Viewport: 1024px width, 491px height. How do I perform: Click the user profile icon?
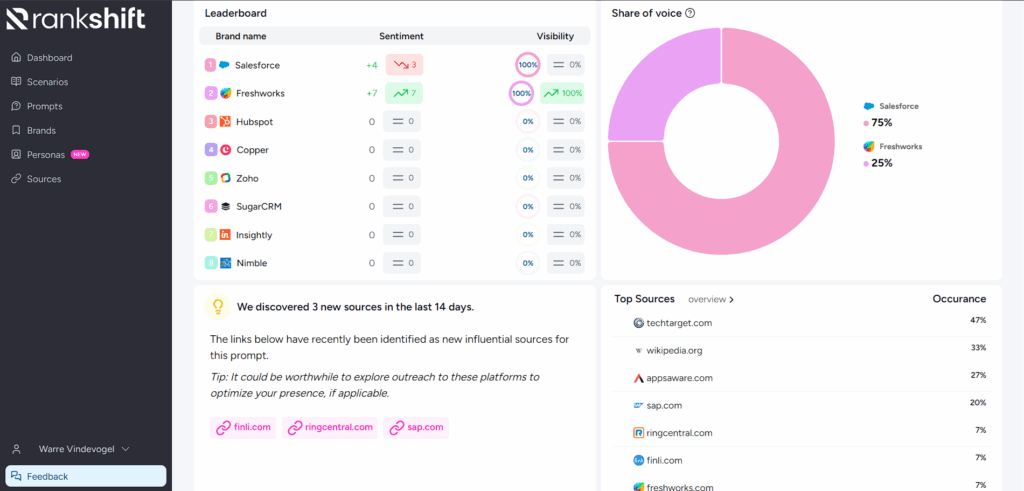17,449
